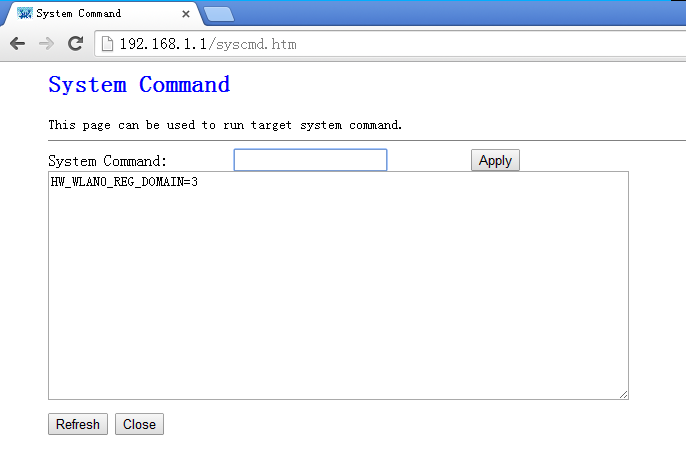Select the System Command browser tab
The image size is (686, 459).
tap(103, 14)
